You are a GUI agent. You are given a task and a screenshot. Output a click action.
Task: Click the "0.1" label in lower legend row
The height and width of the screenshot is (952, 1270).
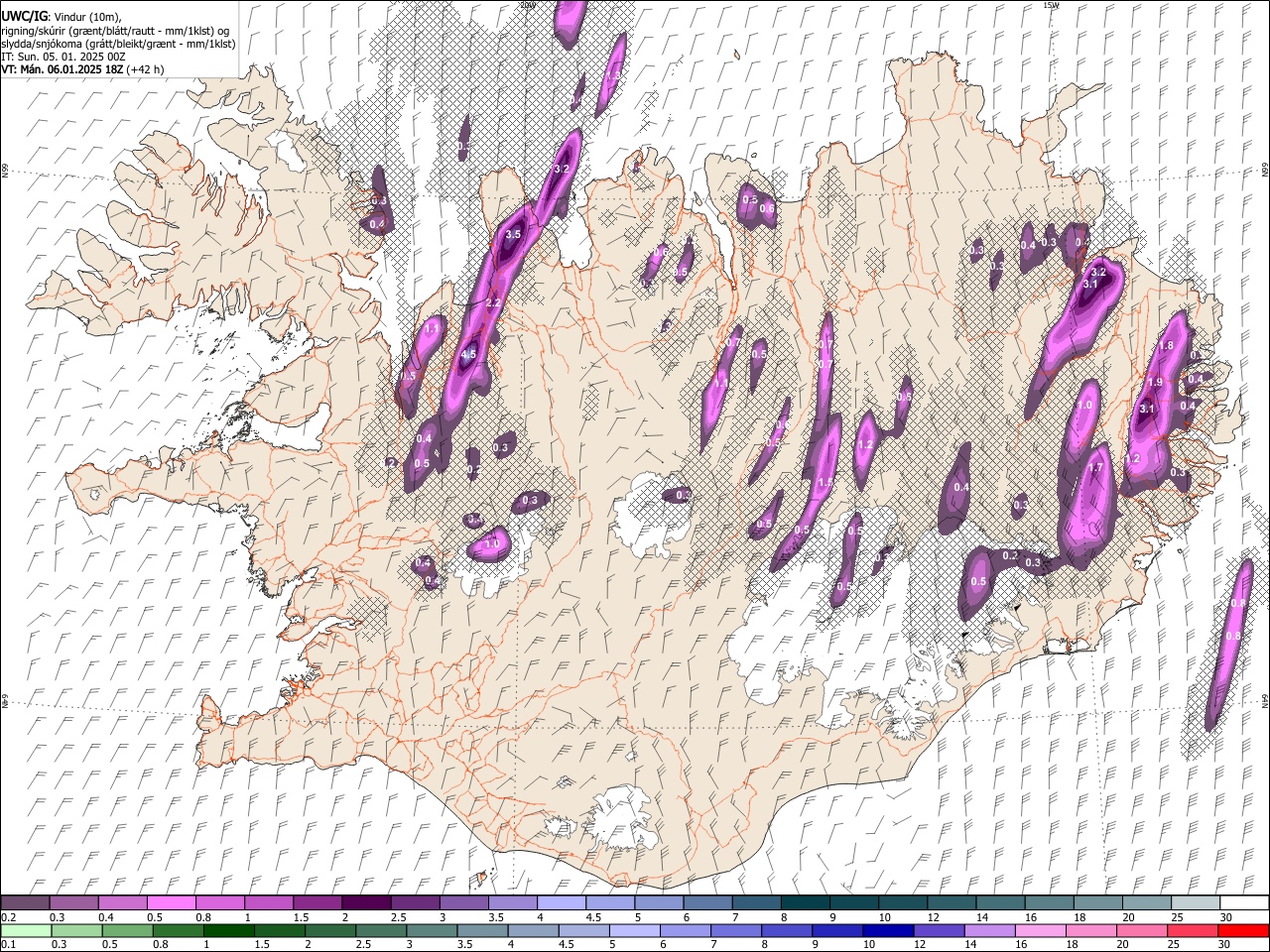(x=7, y=944)
